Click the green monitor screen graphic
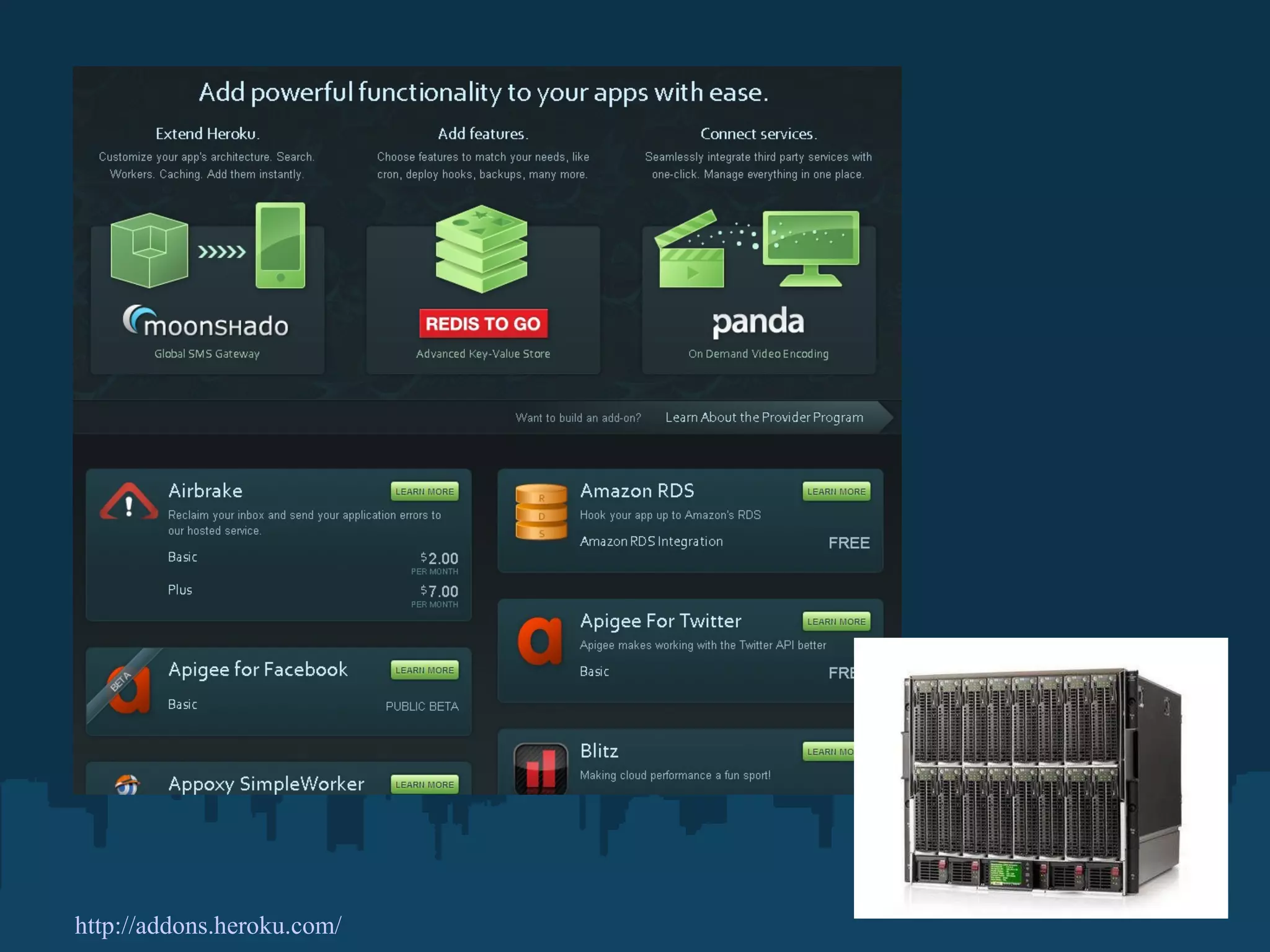1270x952 pixels. tap(810, 249)
